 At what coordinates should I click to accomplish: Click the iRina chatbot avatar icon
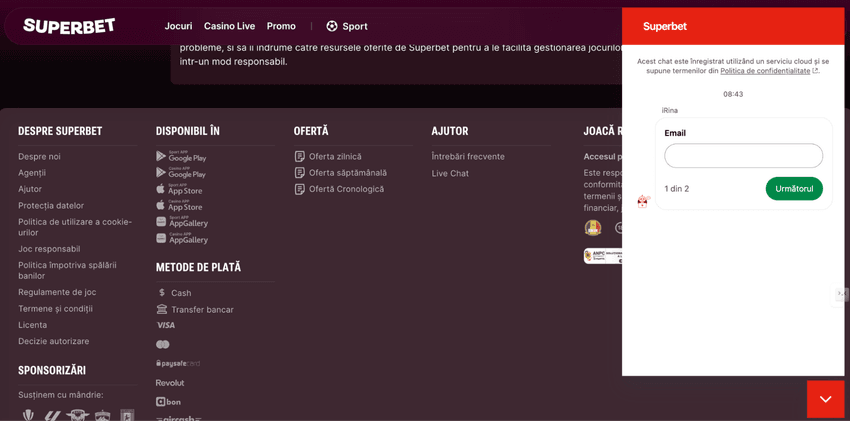[643, 202]
